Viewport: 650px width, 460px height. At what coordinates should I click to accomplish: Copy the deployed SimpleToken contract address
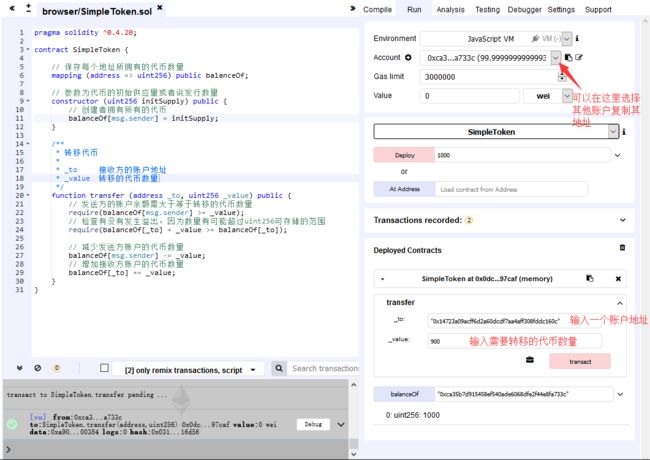pos(589,278)
